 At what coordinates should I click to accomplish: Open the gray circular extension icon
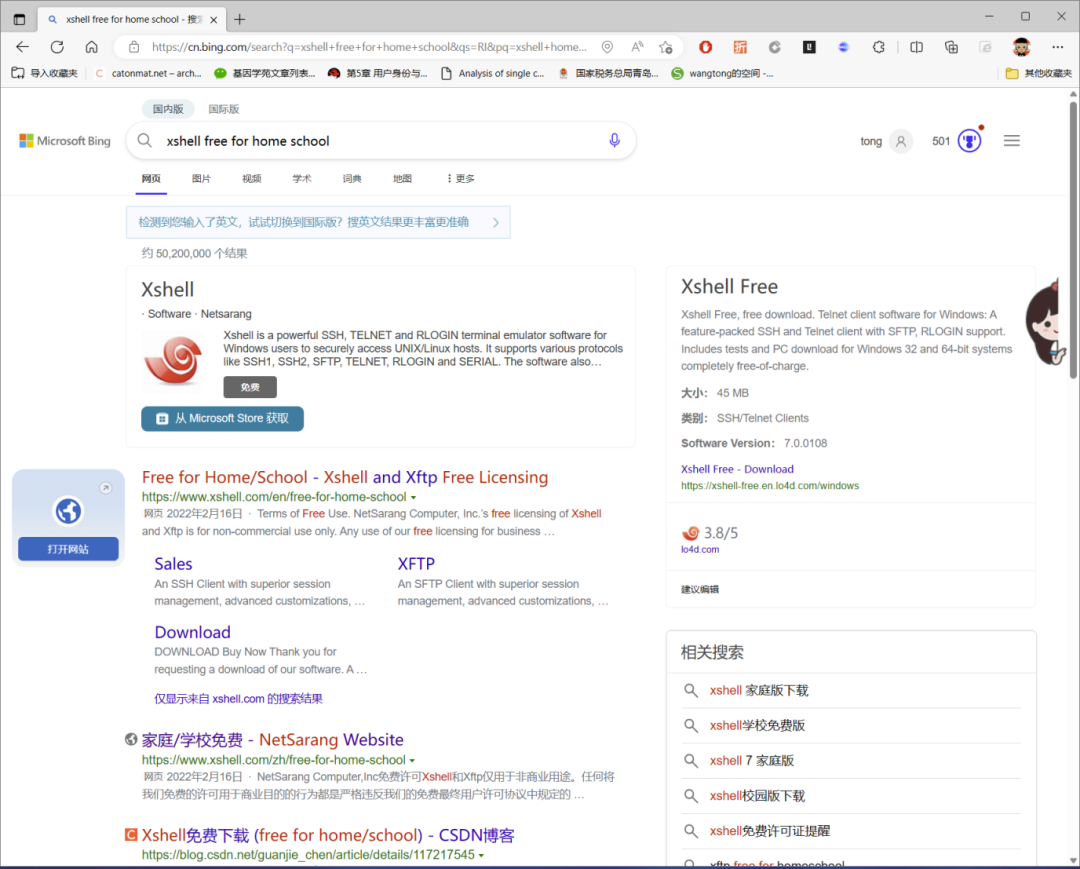point(775,47)
